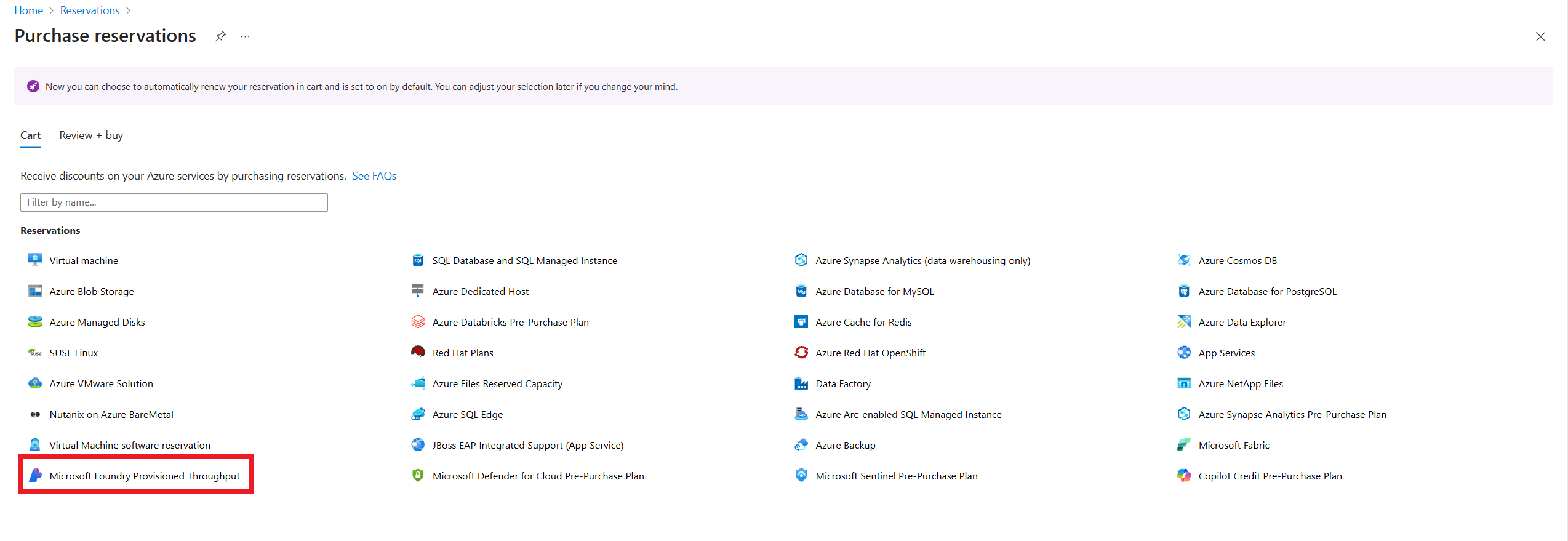The height and width of the screenshot is (541, 1568).
Task: Select the App Services icon
Action: tap(1184, 352)
